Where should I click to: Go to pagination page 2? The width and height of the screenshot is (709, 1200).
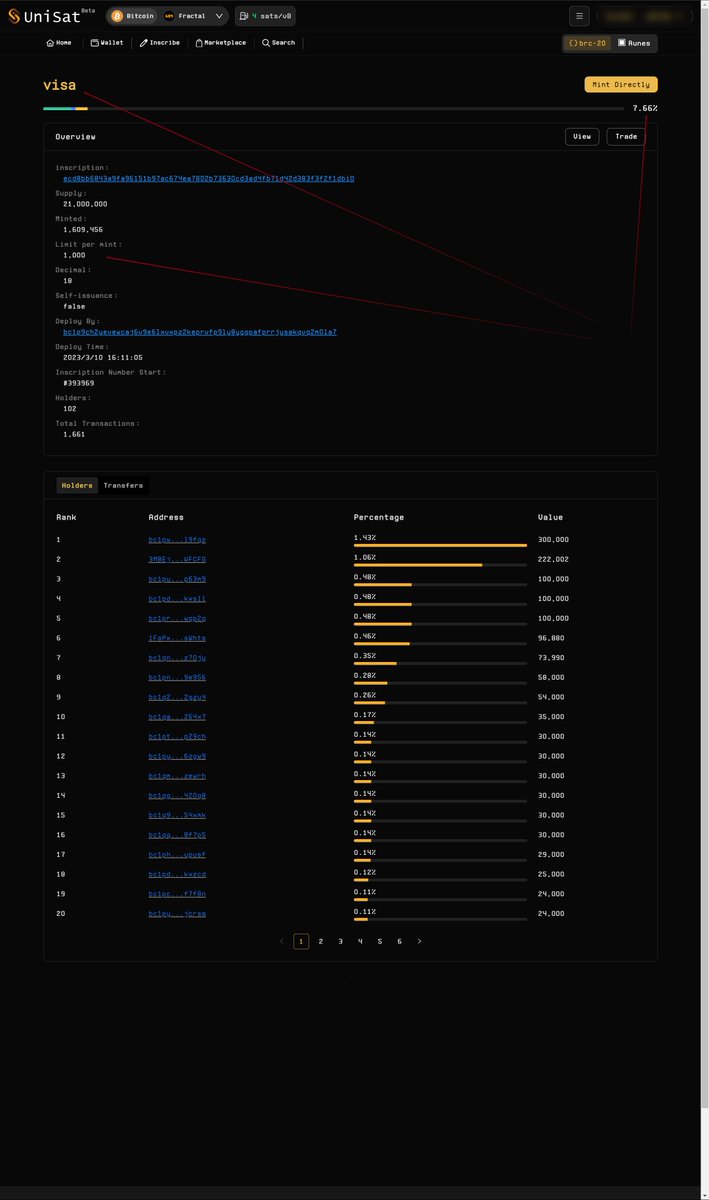(320, 941)
